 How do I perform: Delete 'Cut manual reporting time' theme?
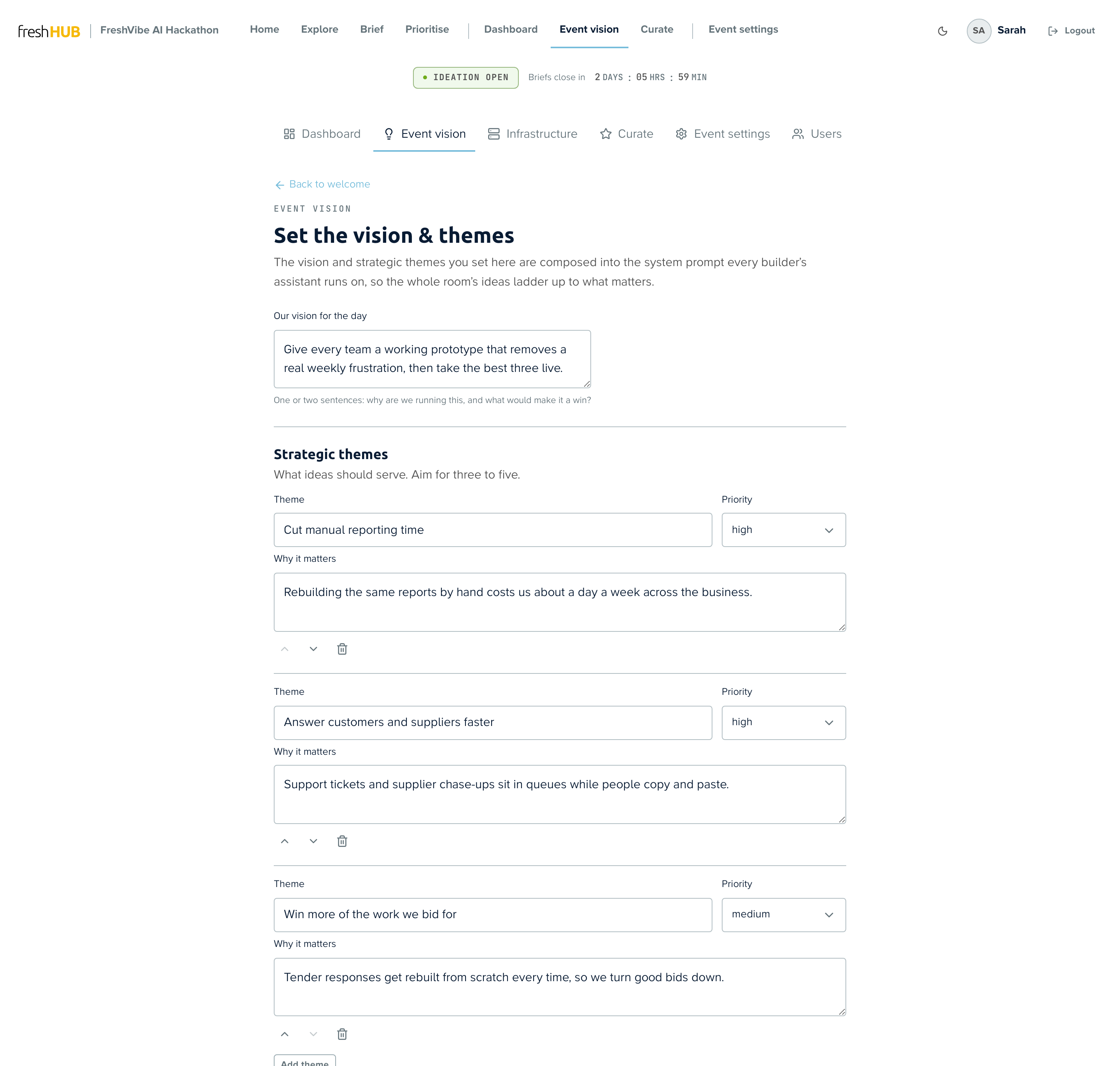(x=342, y=649)
